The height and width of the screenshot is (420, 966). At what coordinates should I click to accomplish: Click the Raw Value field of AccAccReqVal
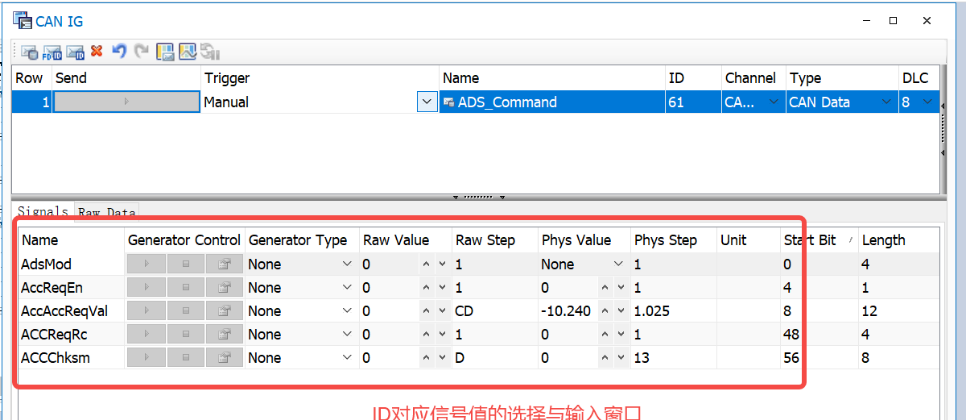coord(389,311)
